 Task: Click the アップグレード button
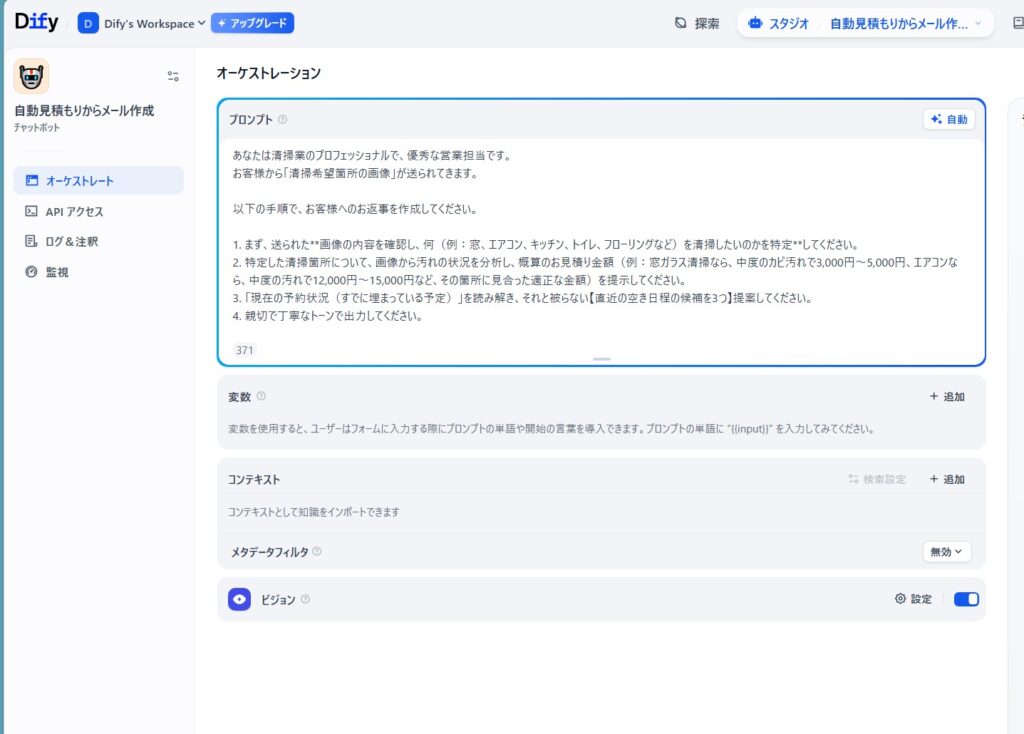point(252,22)
